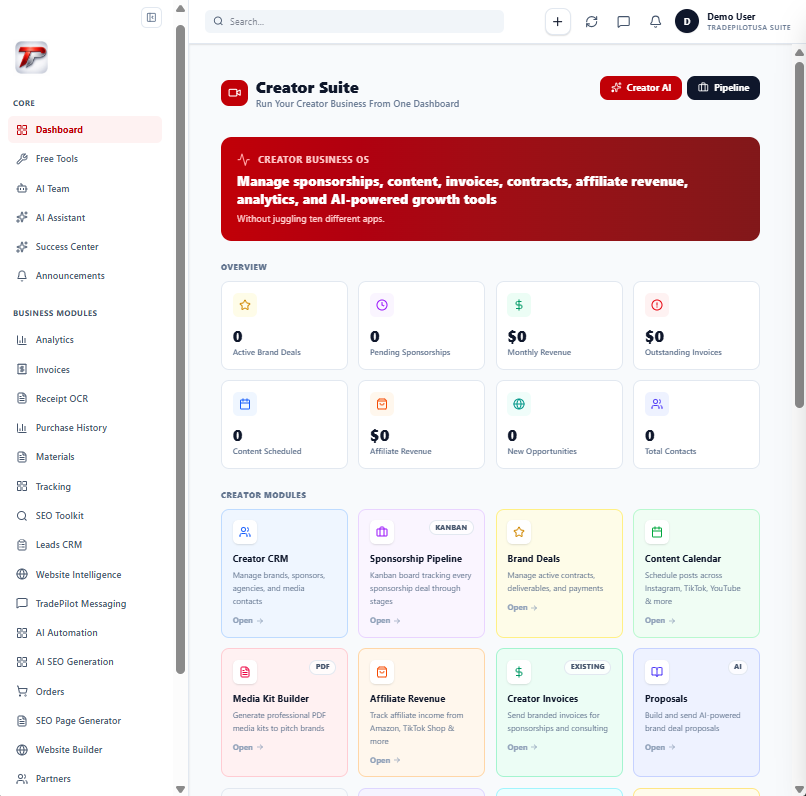Open Invoices in the sidebar
806x796 pixels.
(85, 369)
